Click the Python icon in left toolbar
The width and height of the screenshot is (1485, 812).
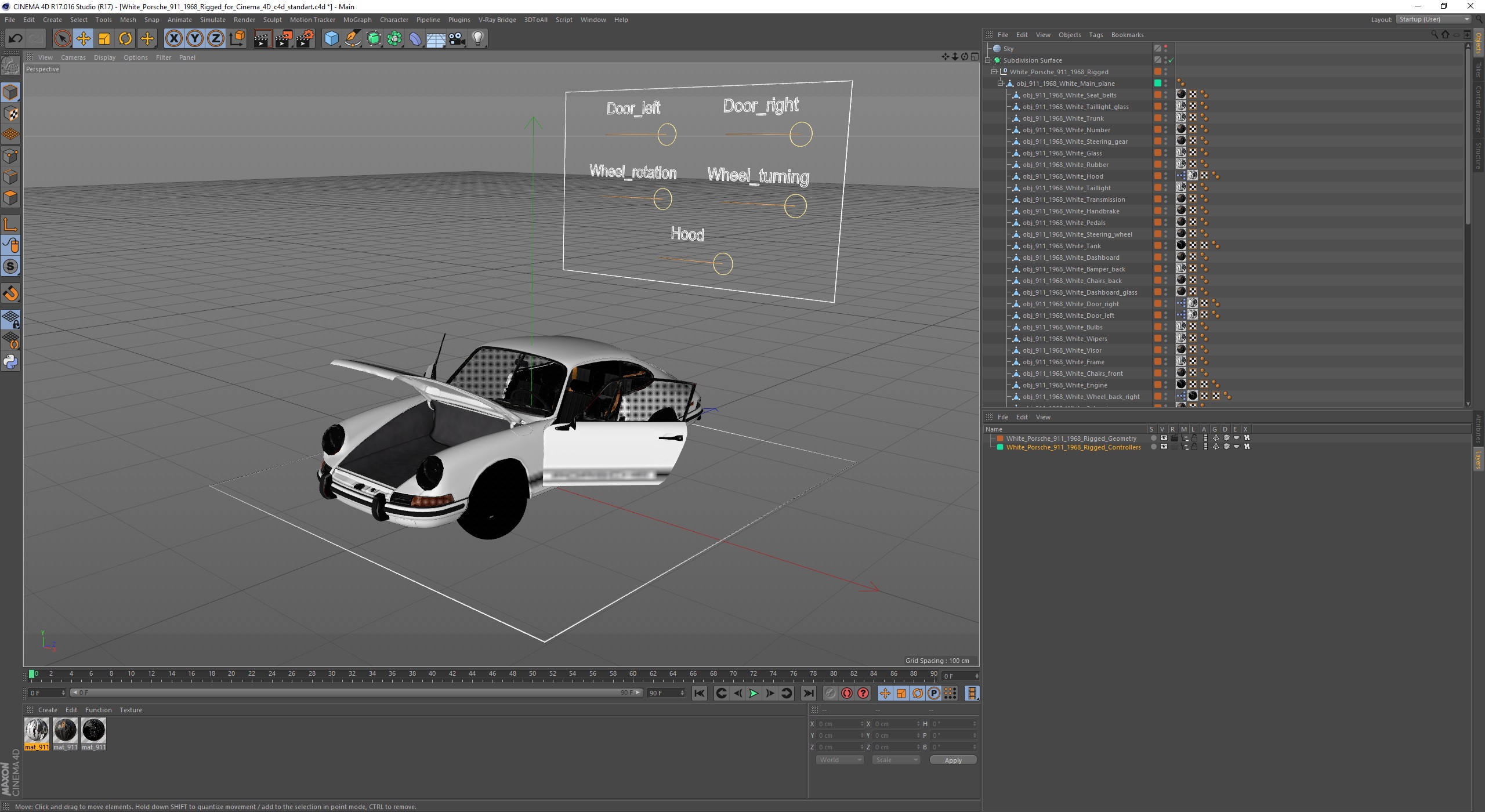[x=10, y=362]
